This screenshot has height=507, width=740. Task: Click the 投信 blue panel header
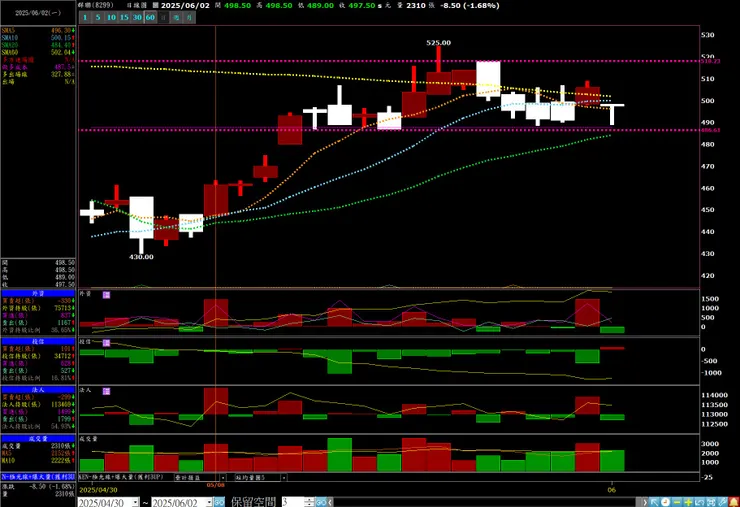tap(38, 341)
